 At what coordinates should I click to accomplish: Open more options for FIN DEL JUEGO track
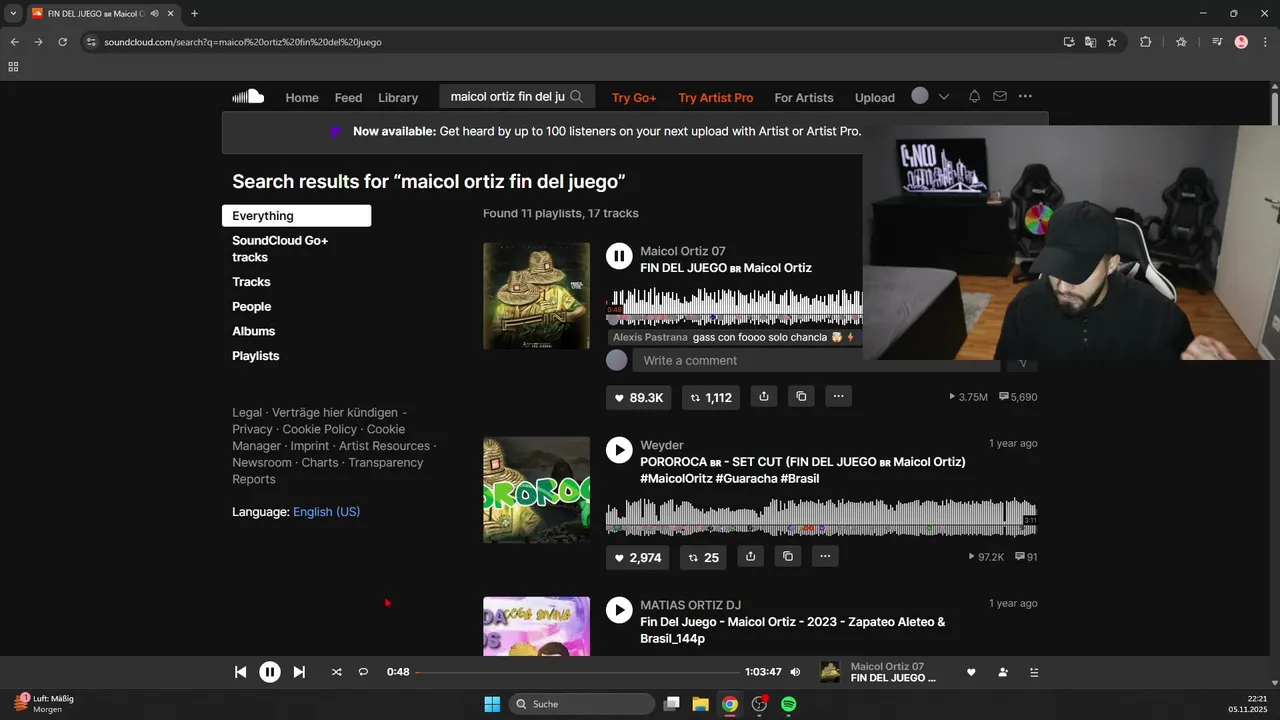(838, 397)
